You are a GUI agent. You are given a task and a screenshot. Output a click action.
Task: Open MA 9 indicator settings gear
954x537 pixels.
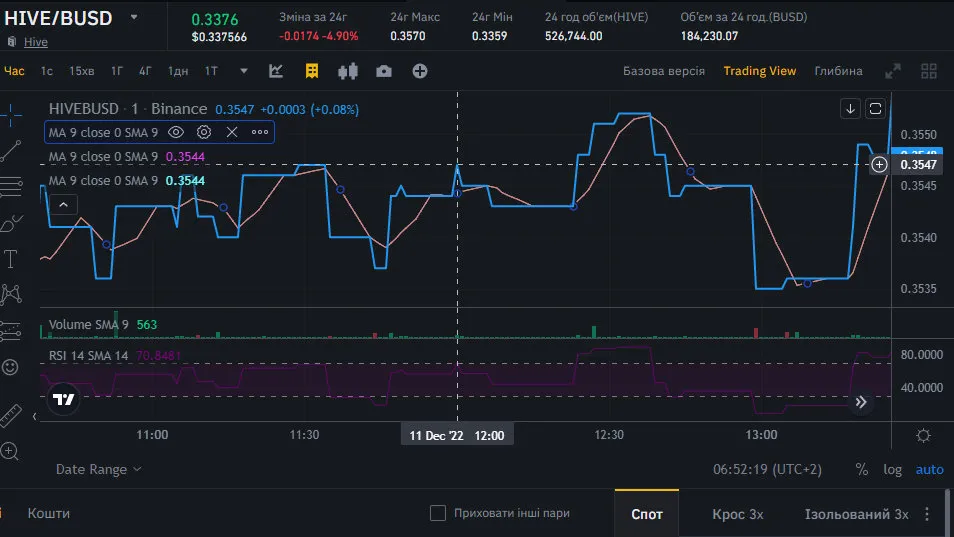204,132
